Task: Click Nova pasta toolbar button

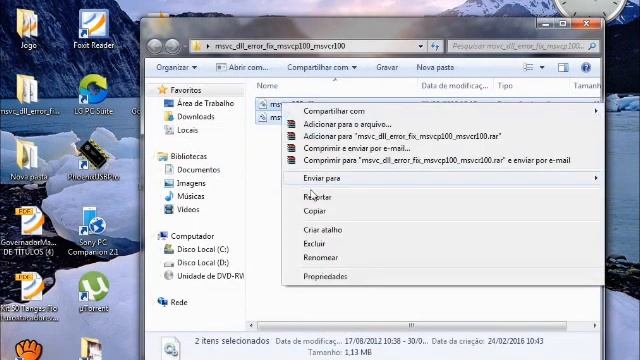Action: click(x=435, y=67)
